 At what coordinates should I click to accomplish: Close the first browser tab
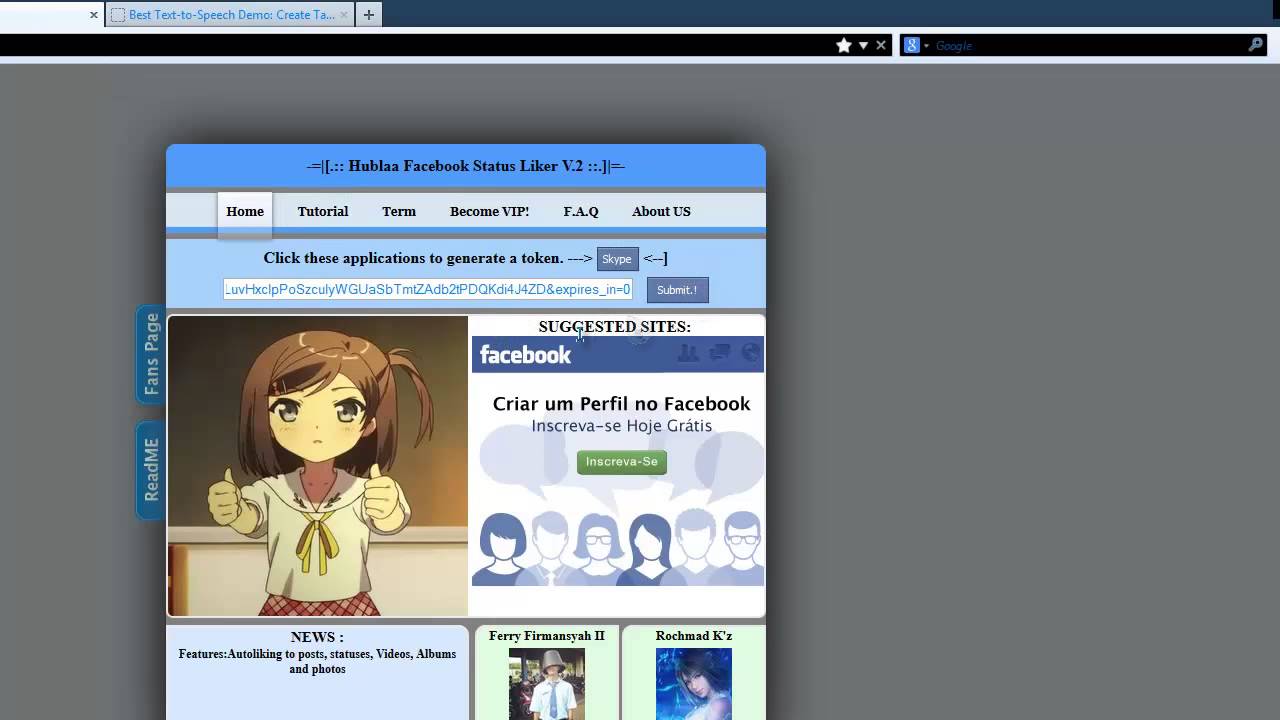pos(94,15)
